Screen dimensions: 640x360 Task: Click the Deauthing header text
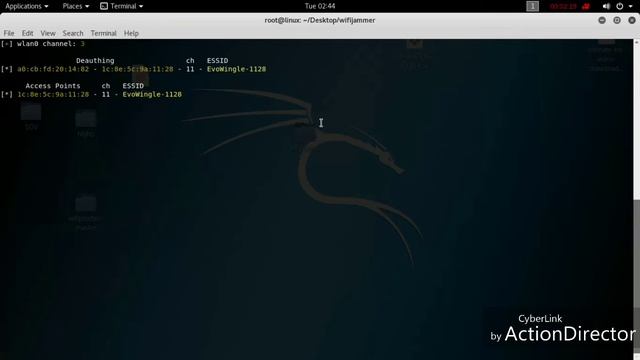[x=95, y=60]
